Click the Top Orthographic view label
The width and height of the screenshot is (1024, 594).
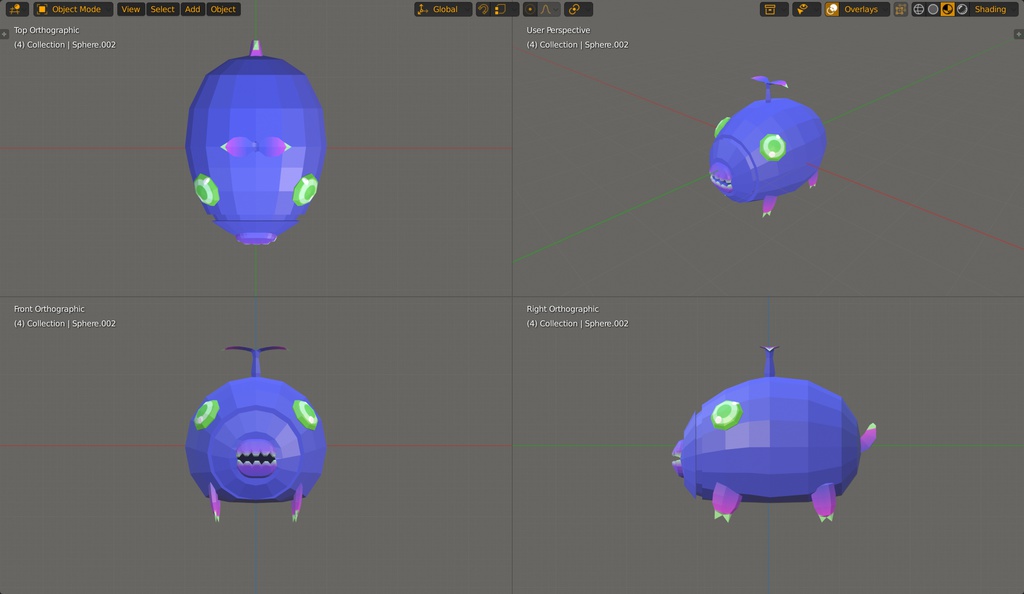(x=46, y=30)
